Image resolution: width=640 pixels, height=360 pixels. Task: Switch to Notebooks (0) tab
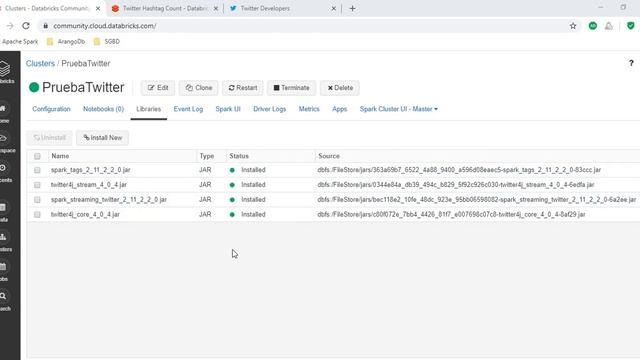click(103, 109)
